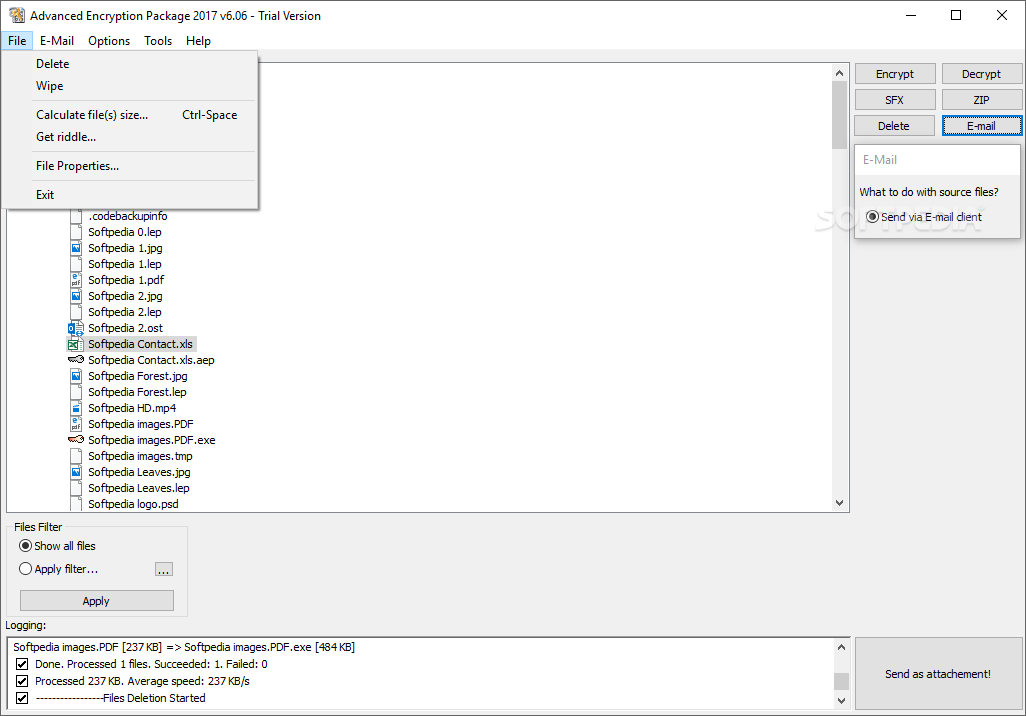Click the E-mail mode button

982,126
